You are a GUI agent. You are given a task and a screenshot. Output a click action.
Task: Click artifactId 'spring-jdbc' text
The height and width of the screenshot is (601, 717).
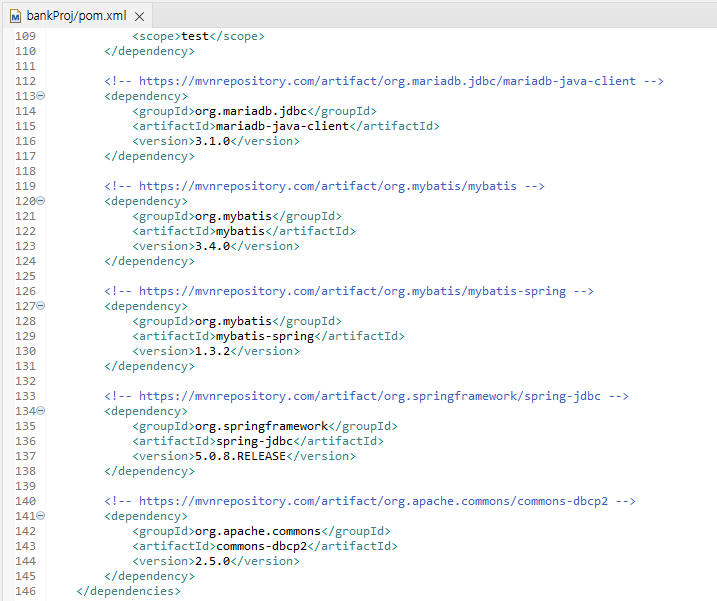coord(254,441)
